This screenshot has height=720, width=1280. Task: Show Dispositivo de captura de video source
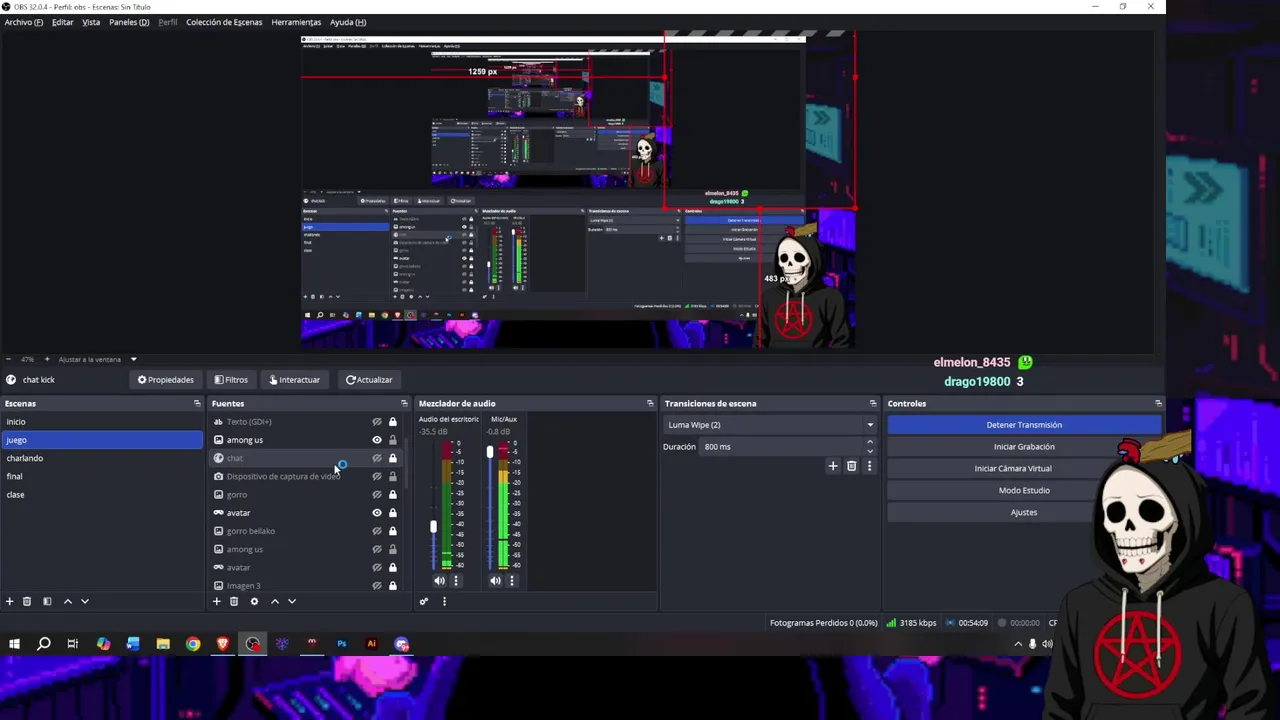(x=377, y=476)
